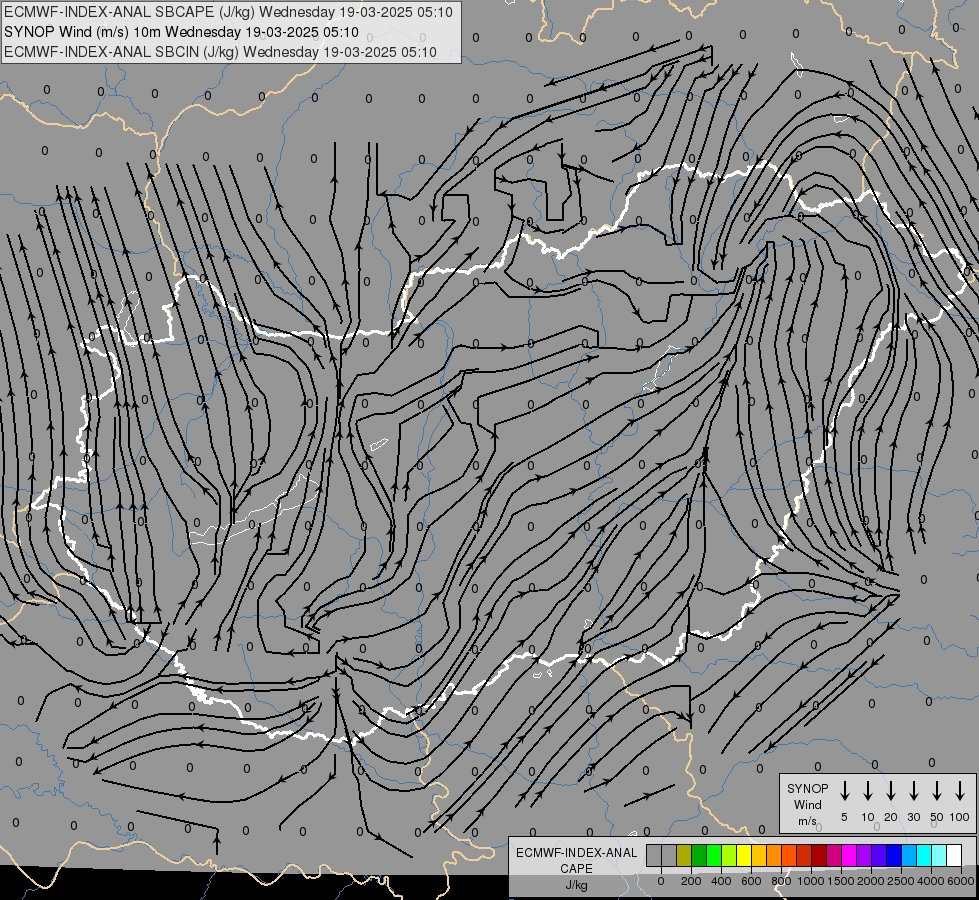The height and width of the screenshot is (900, 979).
Task: Click the 30 m/s wind arrow in legend
Action: coord(913,791)
